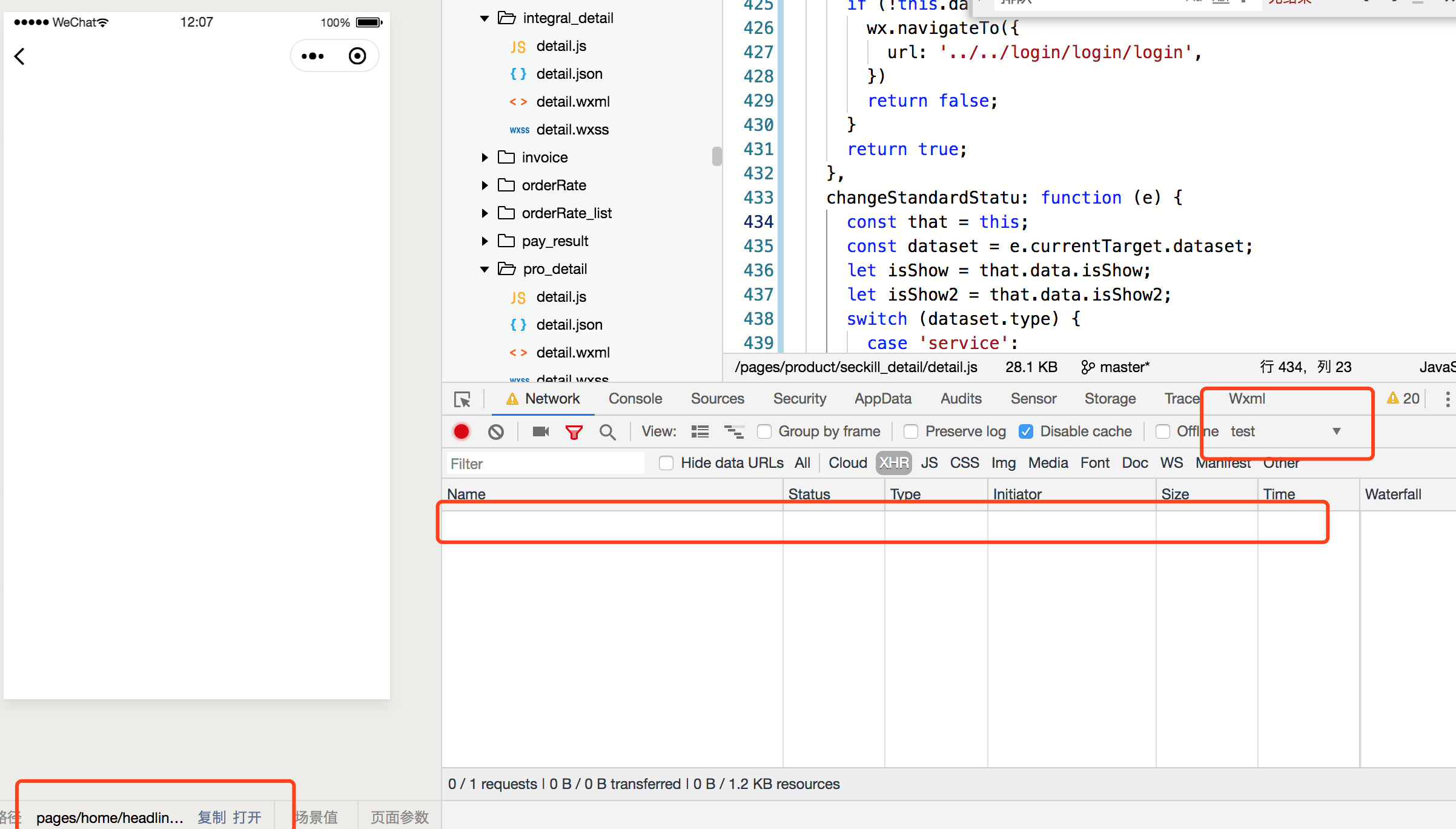Image resolution: width=1456 pixels, height=829 pixels.
Task: Click the red record network log button
Action: (x=462, y=431)
